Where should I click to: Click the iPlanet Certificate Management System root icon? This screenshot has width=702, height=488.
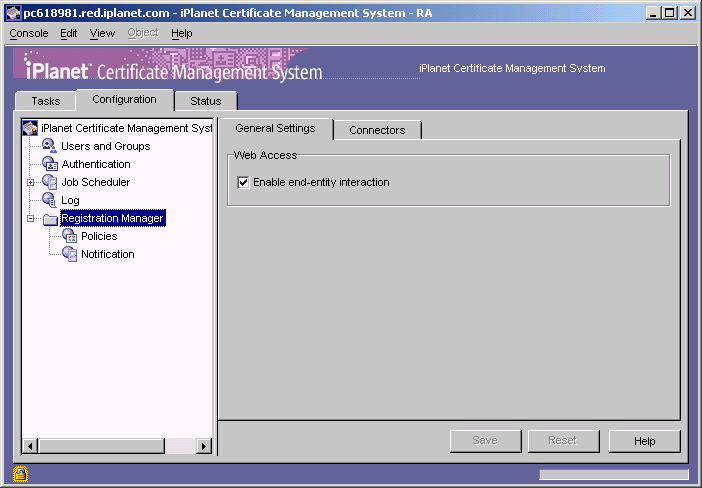(30, 128)
